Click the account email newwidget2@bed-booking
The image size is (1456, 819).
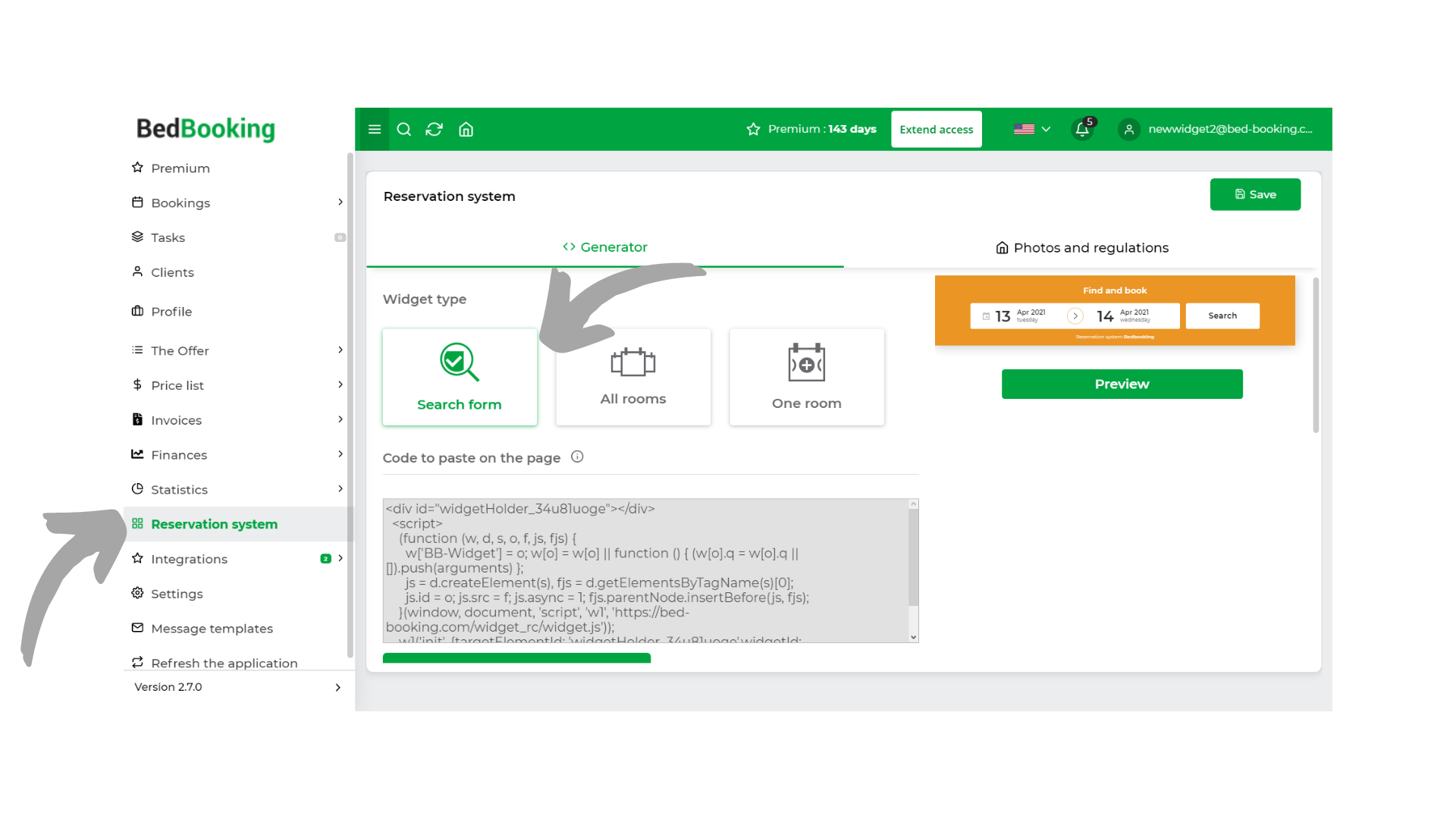tap(1230, 130)
